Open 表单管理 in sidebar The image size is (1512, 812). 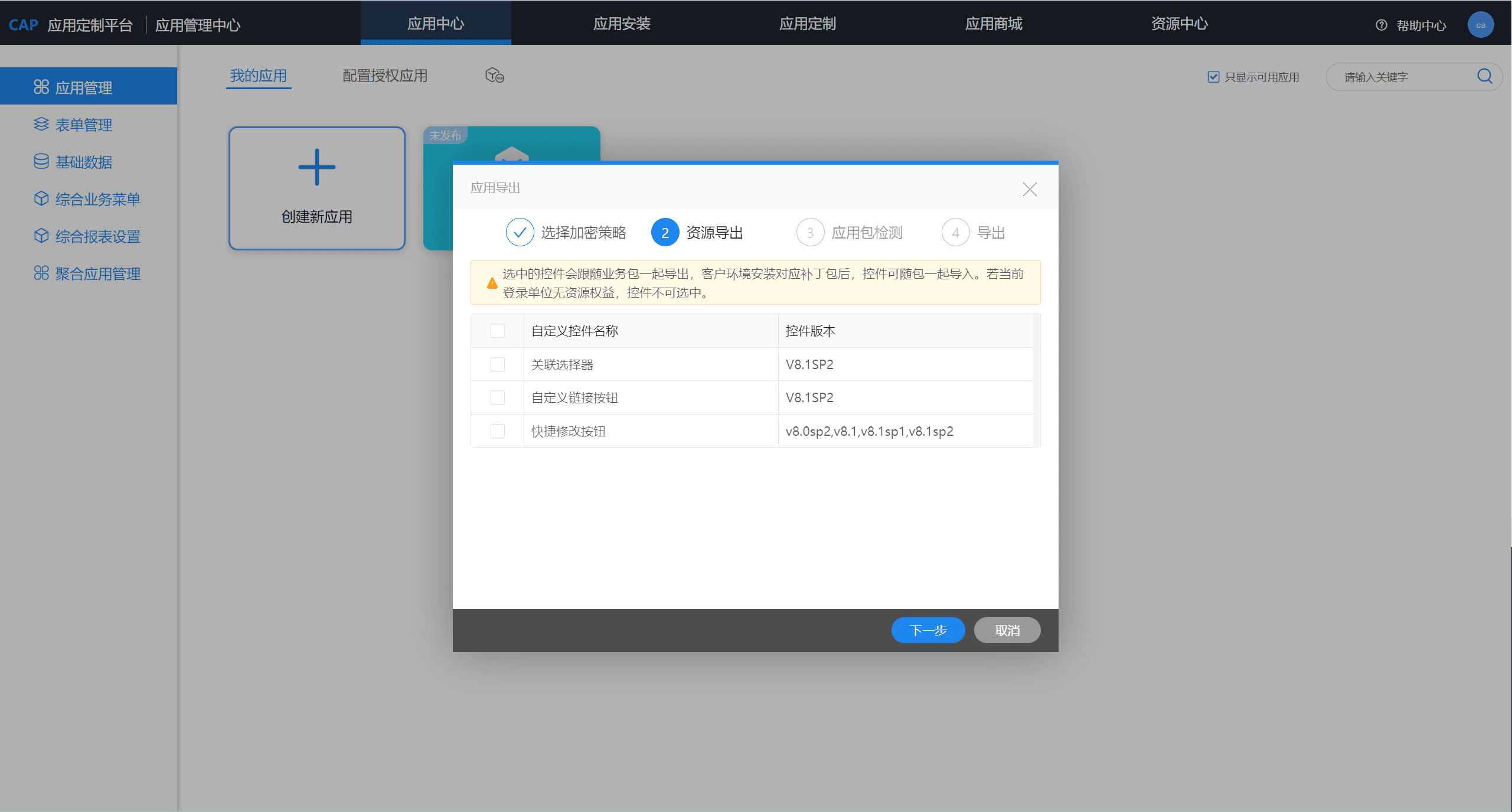89,125
